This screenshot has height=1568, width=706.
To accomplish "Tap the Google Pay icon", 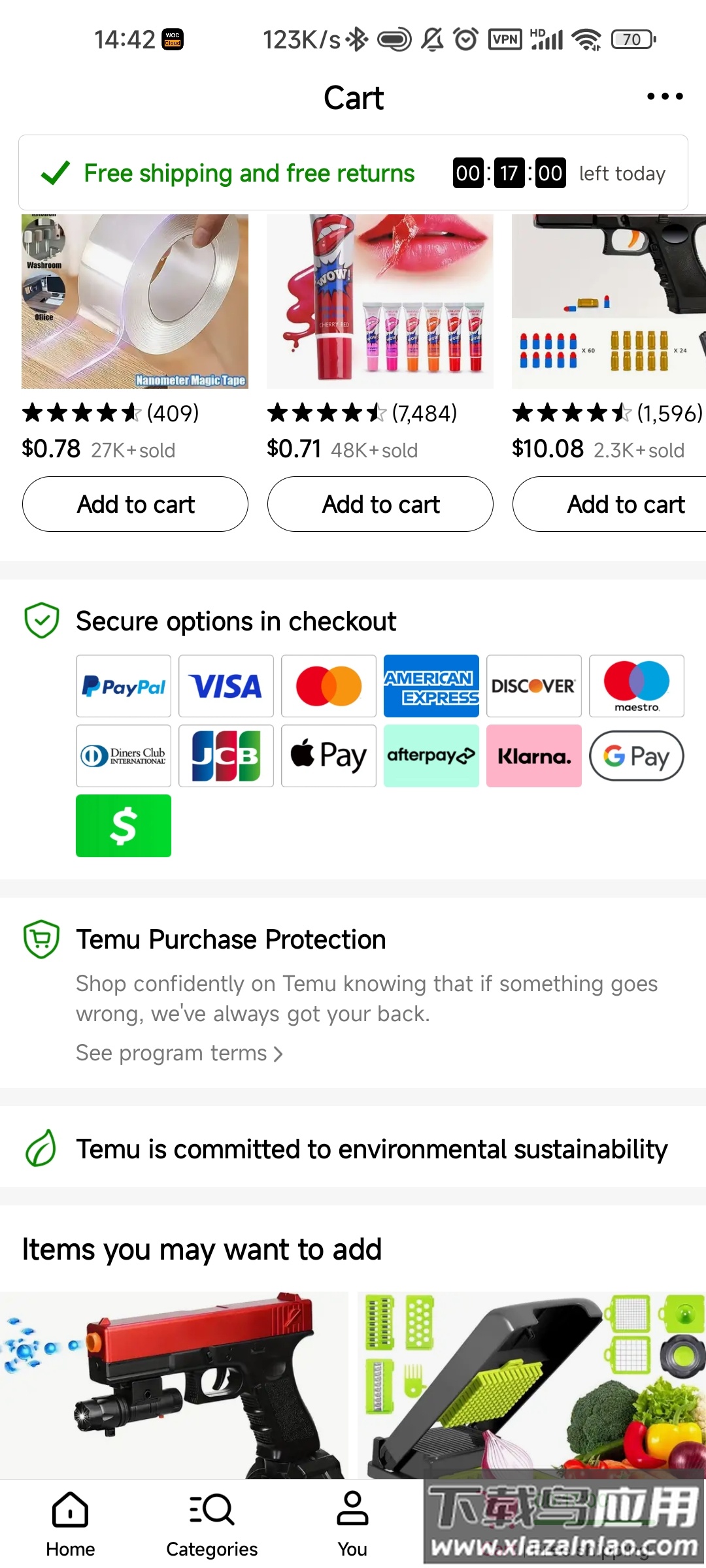I will coord(637,756).
